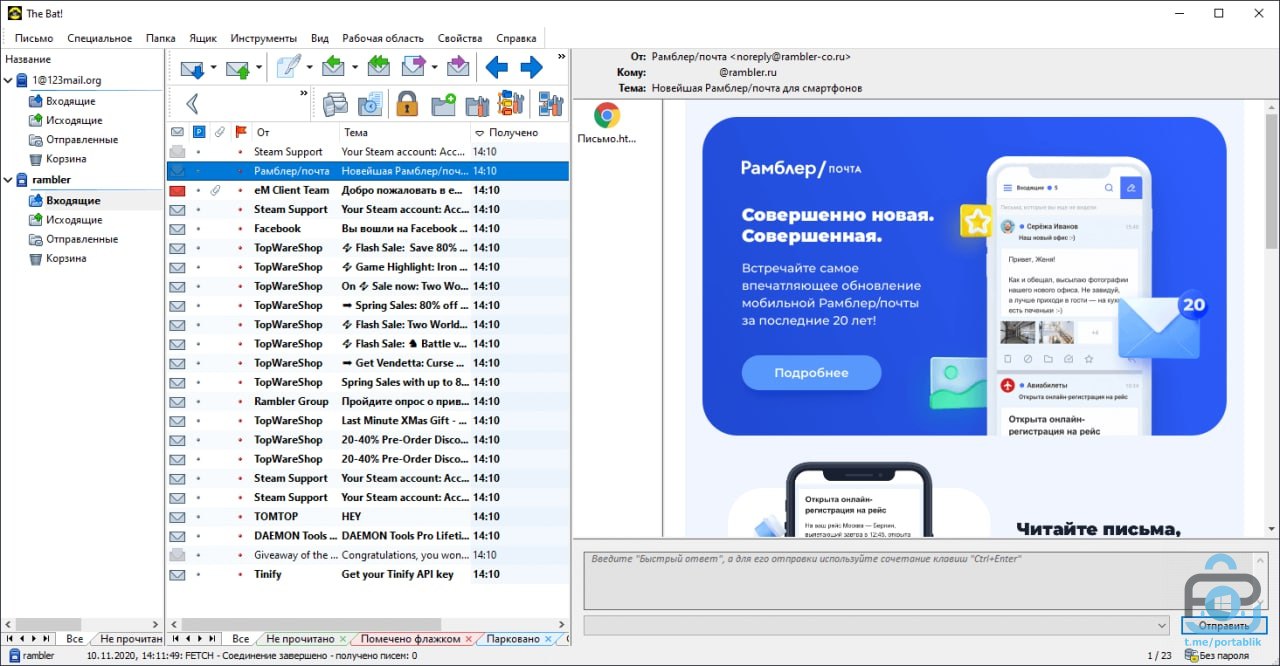Screen dimensions: 1280x666
Task: Click the padlock icon in the toolbar
Action: 406,103
